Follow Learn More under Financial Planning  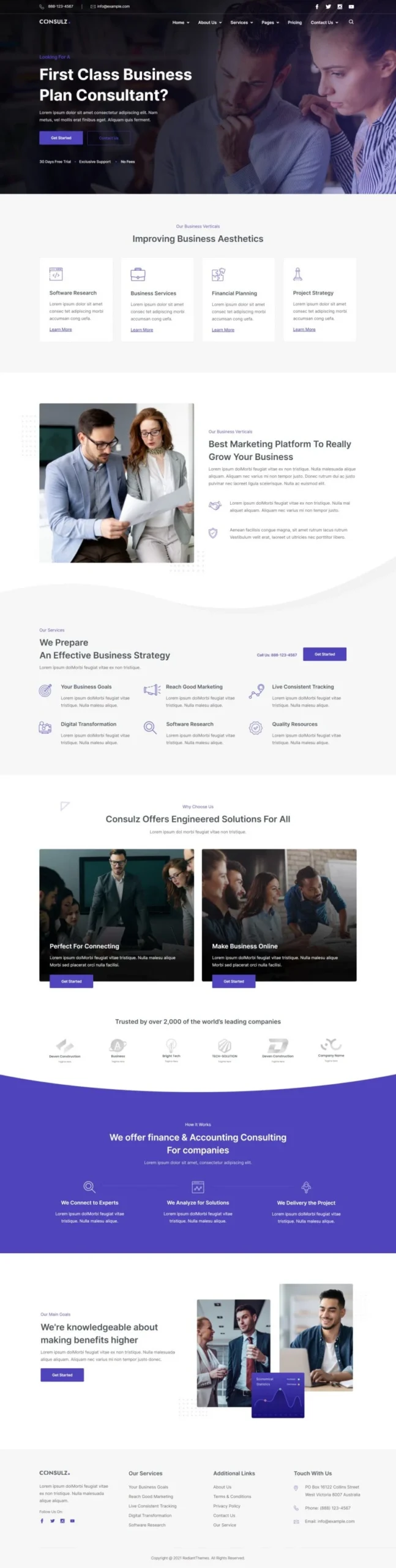click(x=223, y=330)
